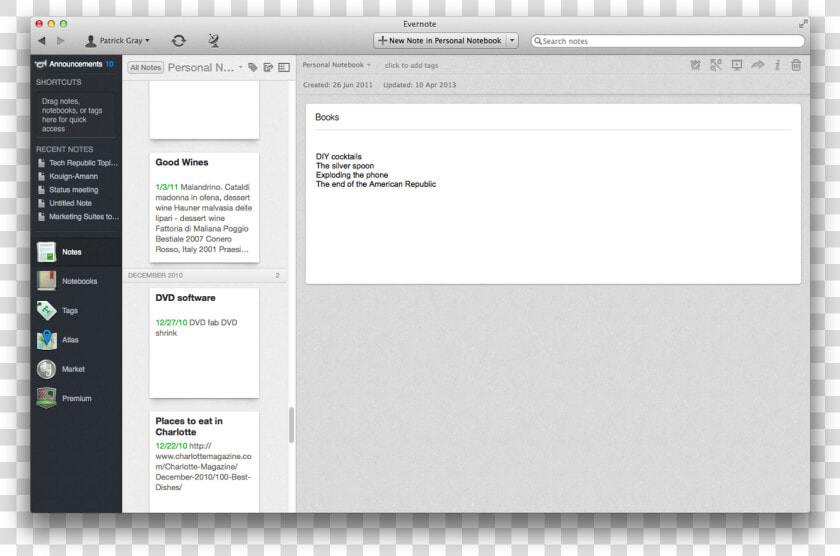Go back with the left arrow
The width and height of the screenshot is (840, 556).
point(42,41)
